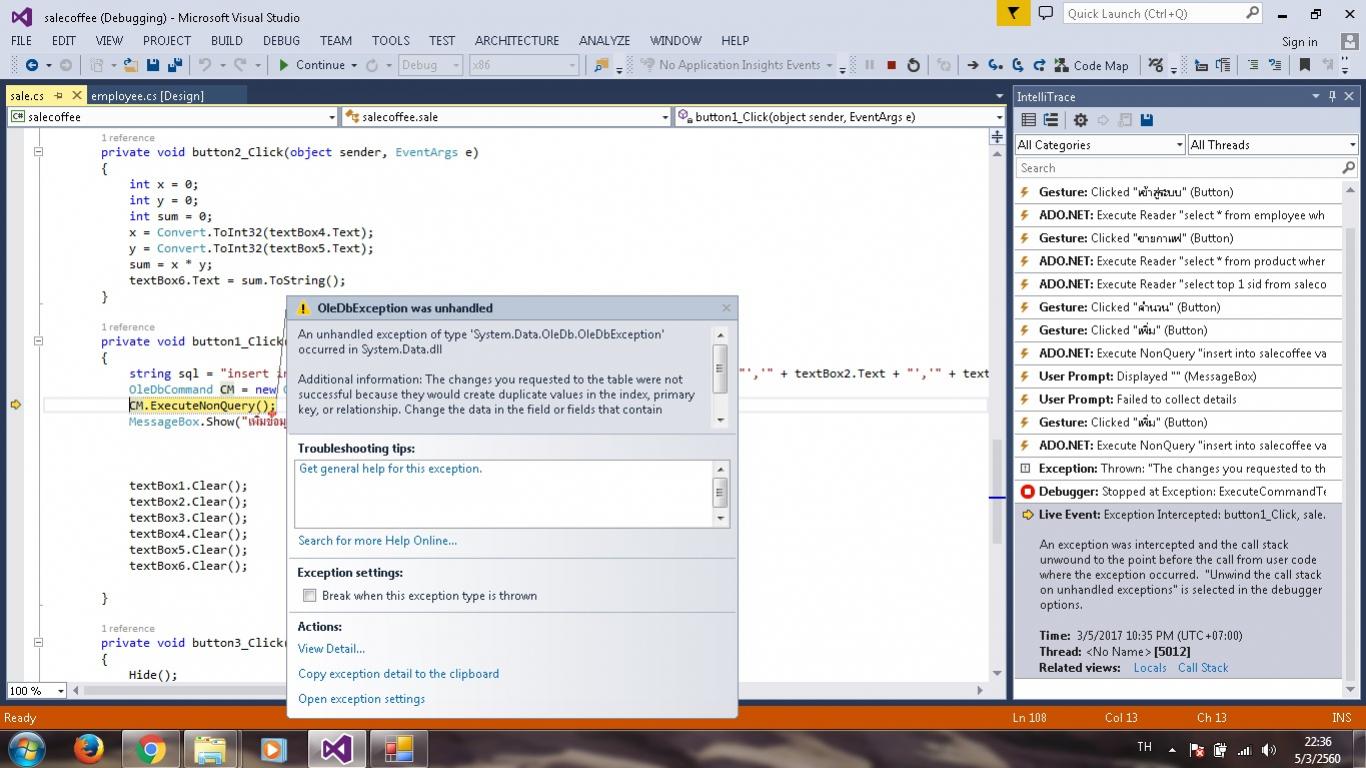Screen dimensions: 1366x768
Task: Open Visual Studio from the Windows taskbar
Action: point(336,748)
